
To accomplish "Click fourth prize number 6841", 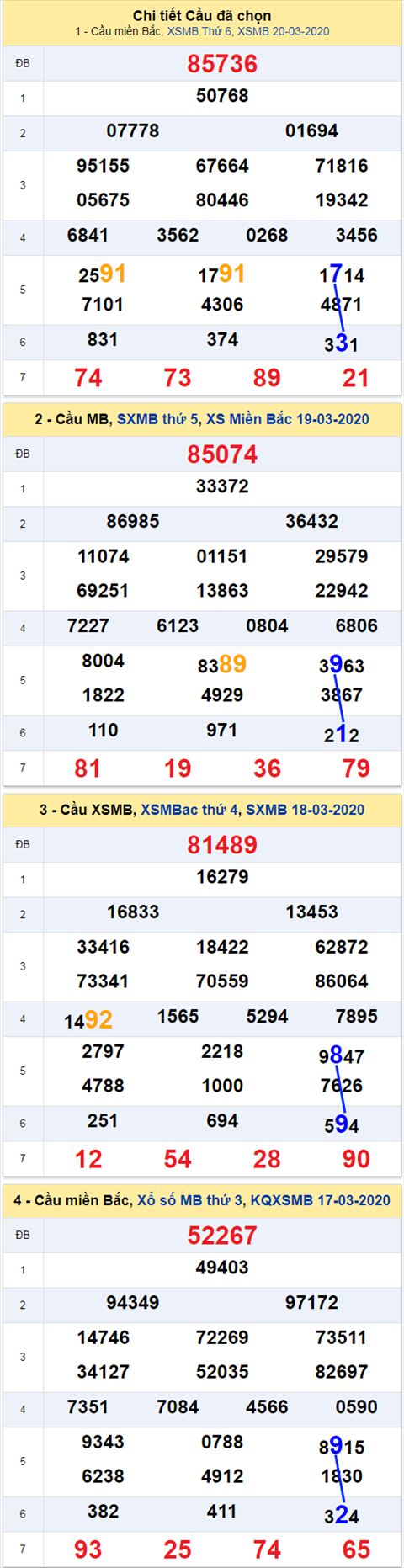I will [x=88, y=236].
